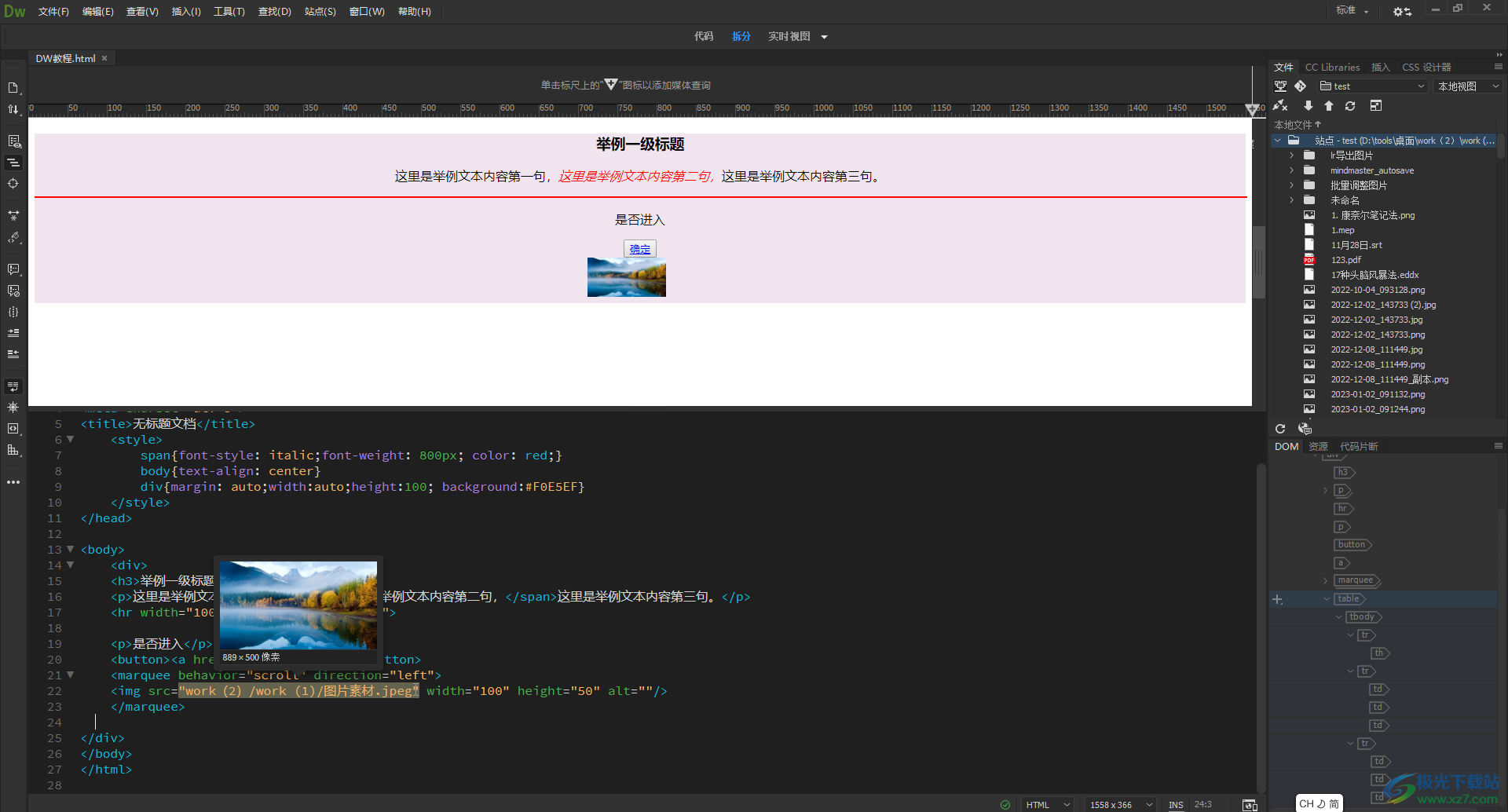1508x812 pixels.
Task: Switch to 拆分 view
Action: 741,37
